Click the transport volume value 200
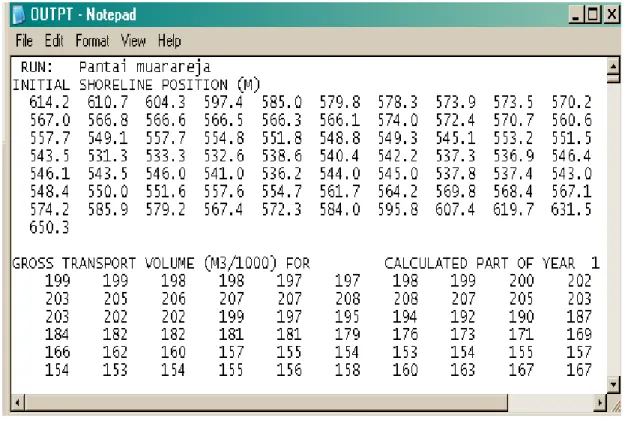Viewport: 625px width, 421px height. (521, 281)
